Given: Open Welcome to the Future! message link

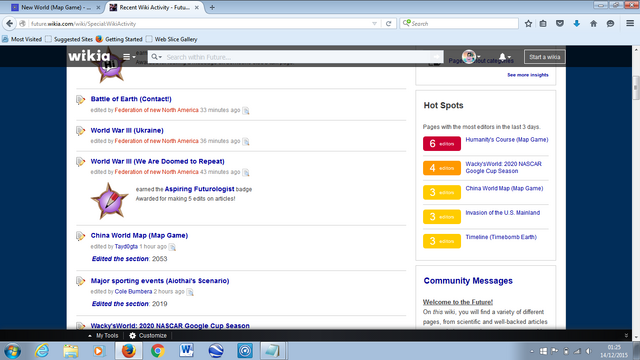Looking at the screenshot, I should pyautogui.click(x=458, y=302).
